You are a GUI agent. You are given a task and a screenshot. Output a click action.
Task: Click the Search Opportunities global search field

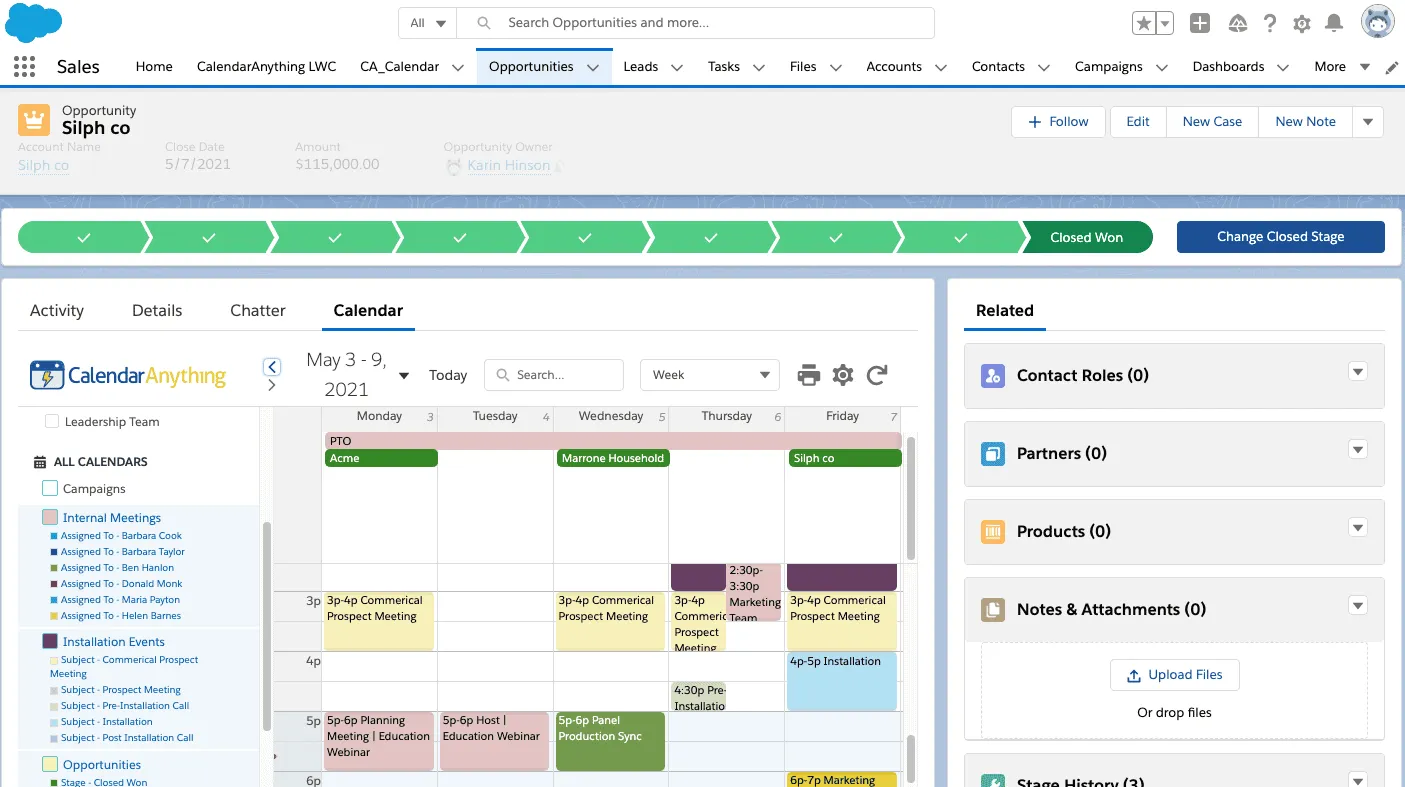click(x=696, y=23)
